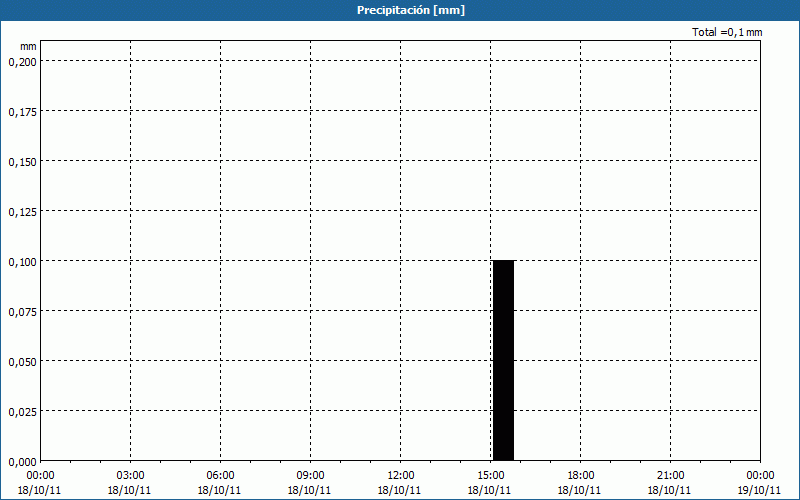Click the 0,125 y-axis value
800x500 pixels.
(x=22, y=211)
